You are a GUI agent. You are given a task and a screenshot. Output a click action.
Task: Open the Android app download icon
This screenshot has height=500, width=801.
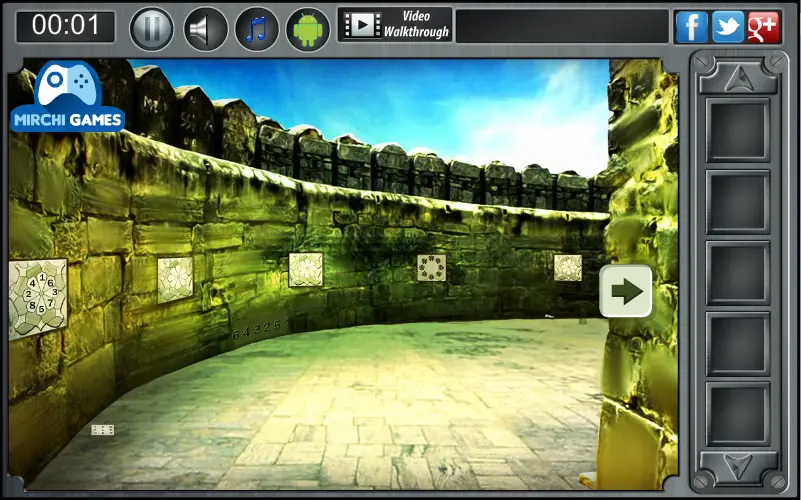[308, 29]
